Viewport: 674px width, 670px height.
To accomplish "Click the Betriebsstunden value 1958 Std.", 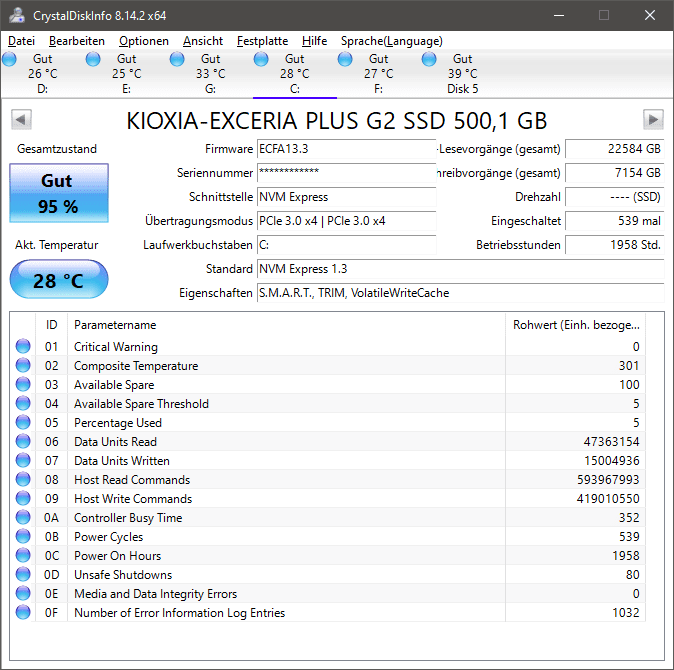I will click(615, 245).
